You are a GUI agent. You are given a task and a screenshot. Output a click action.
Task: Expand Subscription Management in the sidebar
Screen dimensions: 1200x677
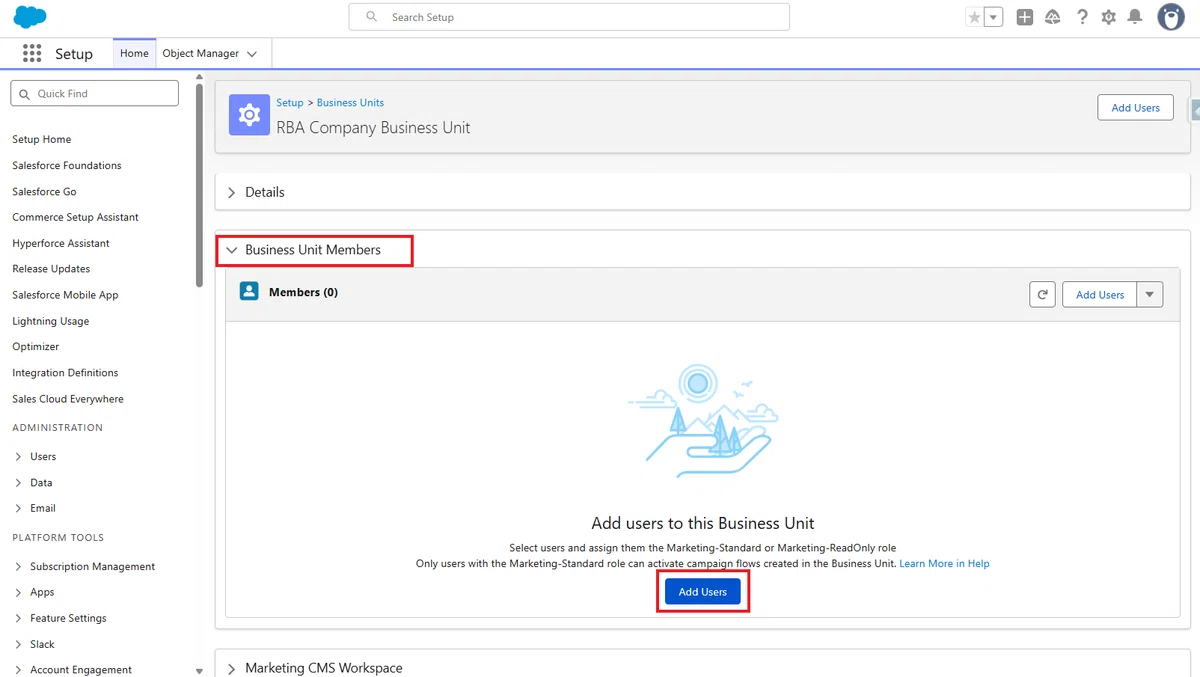[19, 567]
